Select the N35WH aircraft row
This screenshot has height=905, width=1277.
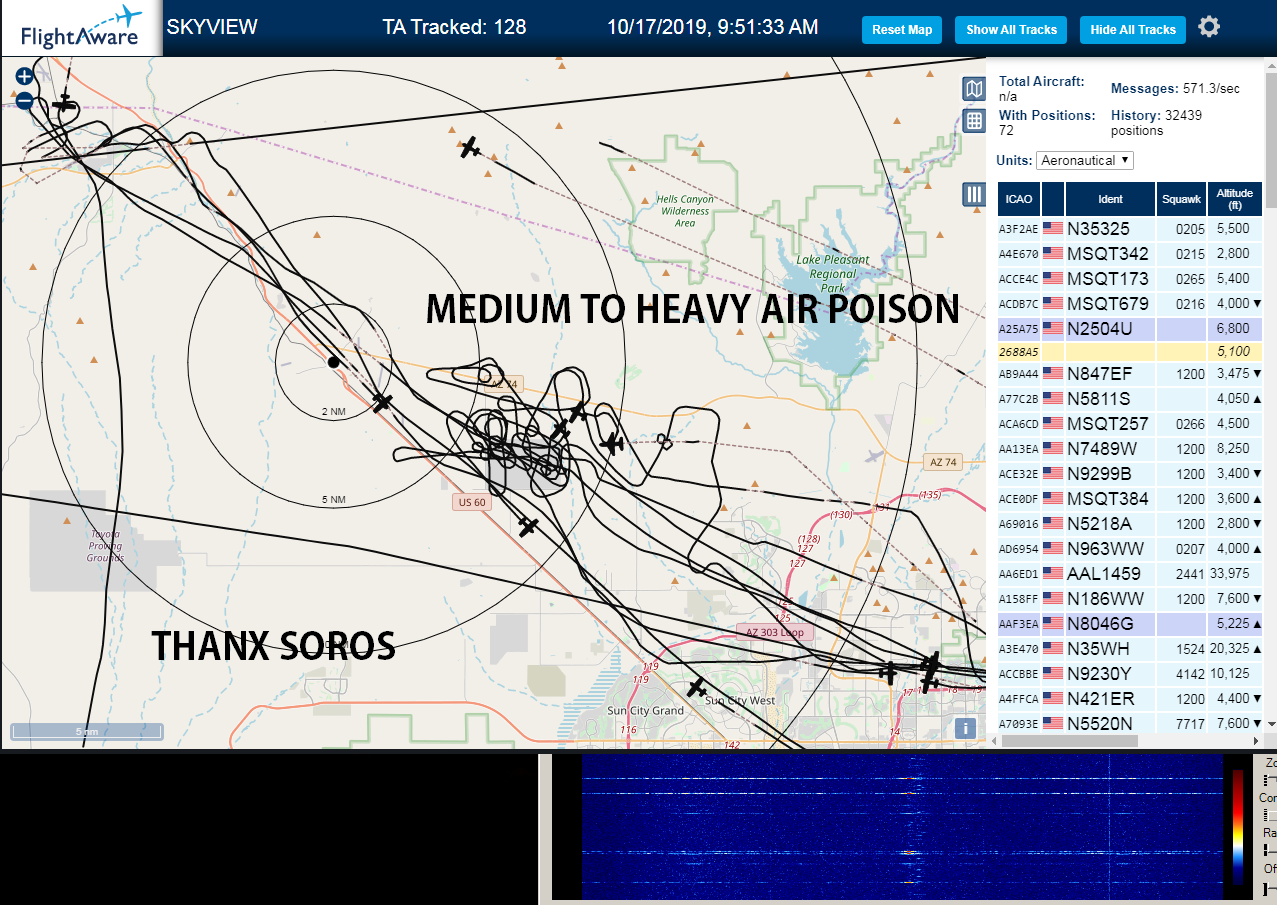coord(1130,648)
